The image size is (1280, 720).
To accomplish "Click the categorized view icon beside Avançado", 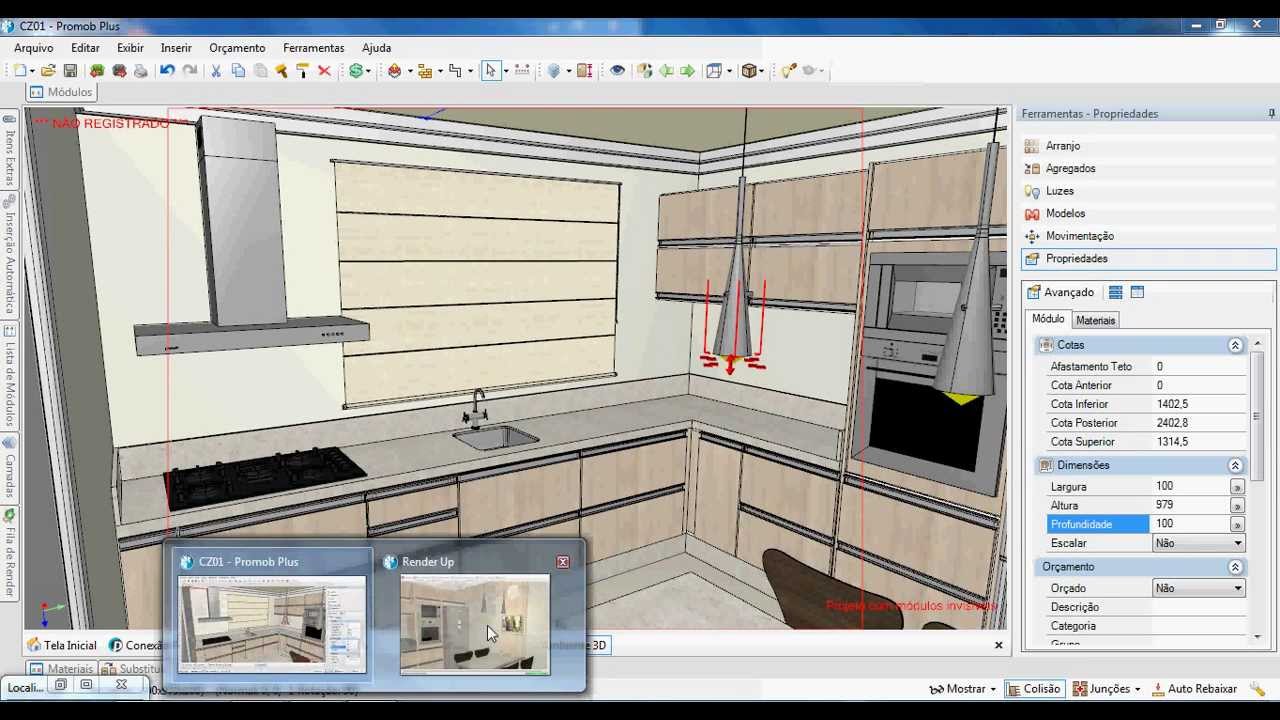I will click(1115, 292).
